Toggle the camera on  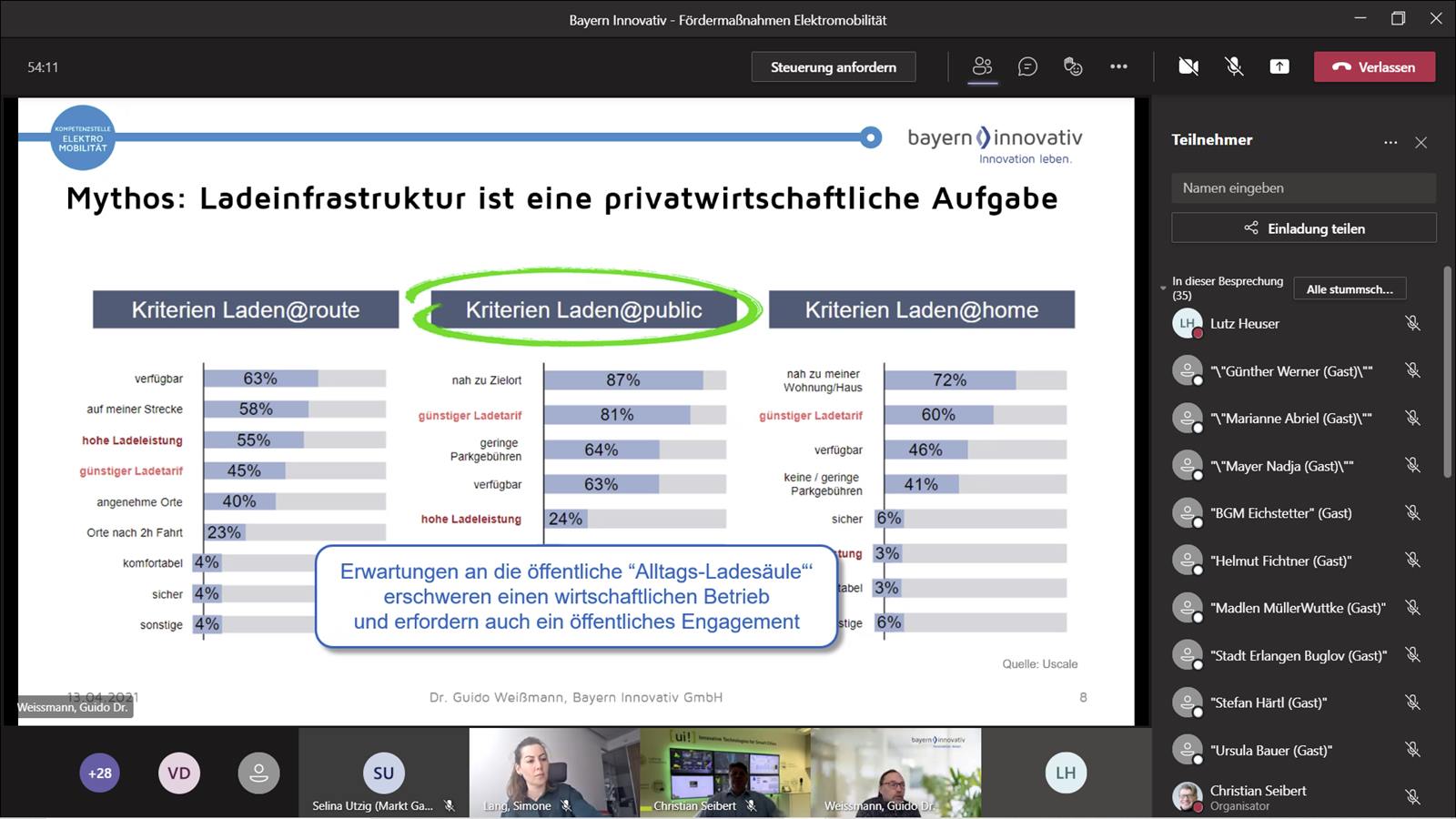point(1188,66)
